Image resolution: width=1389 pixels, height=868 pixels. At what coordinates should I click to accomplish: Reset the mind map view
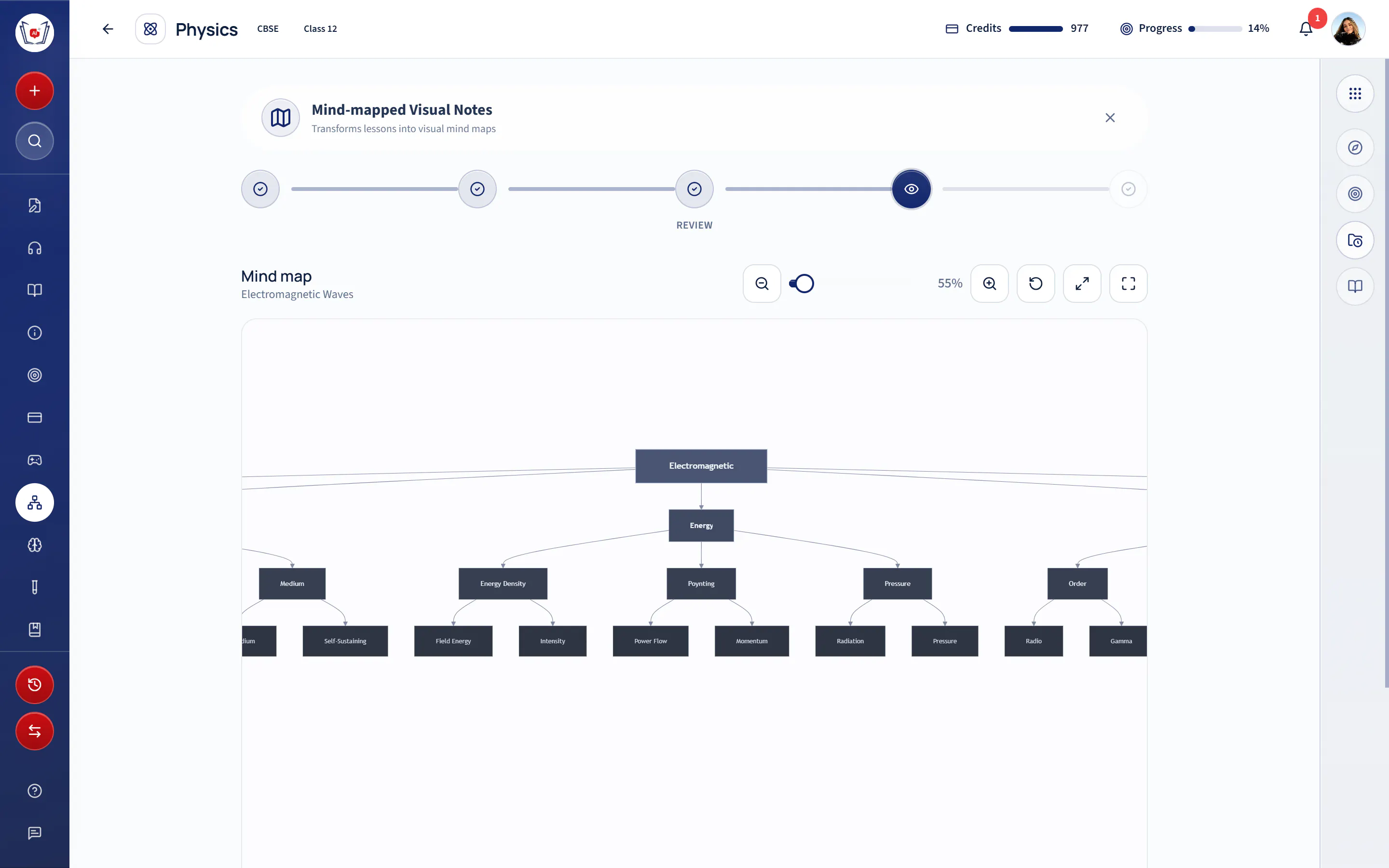(x=1035, y=284)
